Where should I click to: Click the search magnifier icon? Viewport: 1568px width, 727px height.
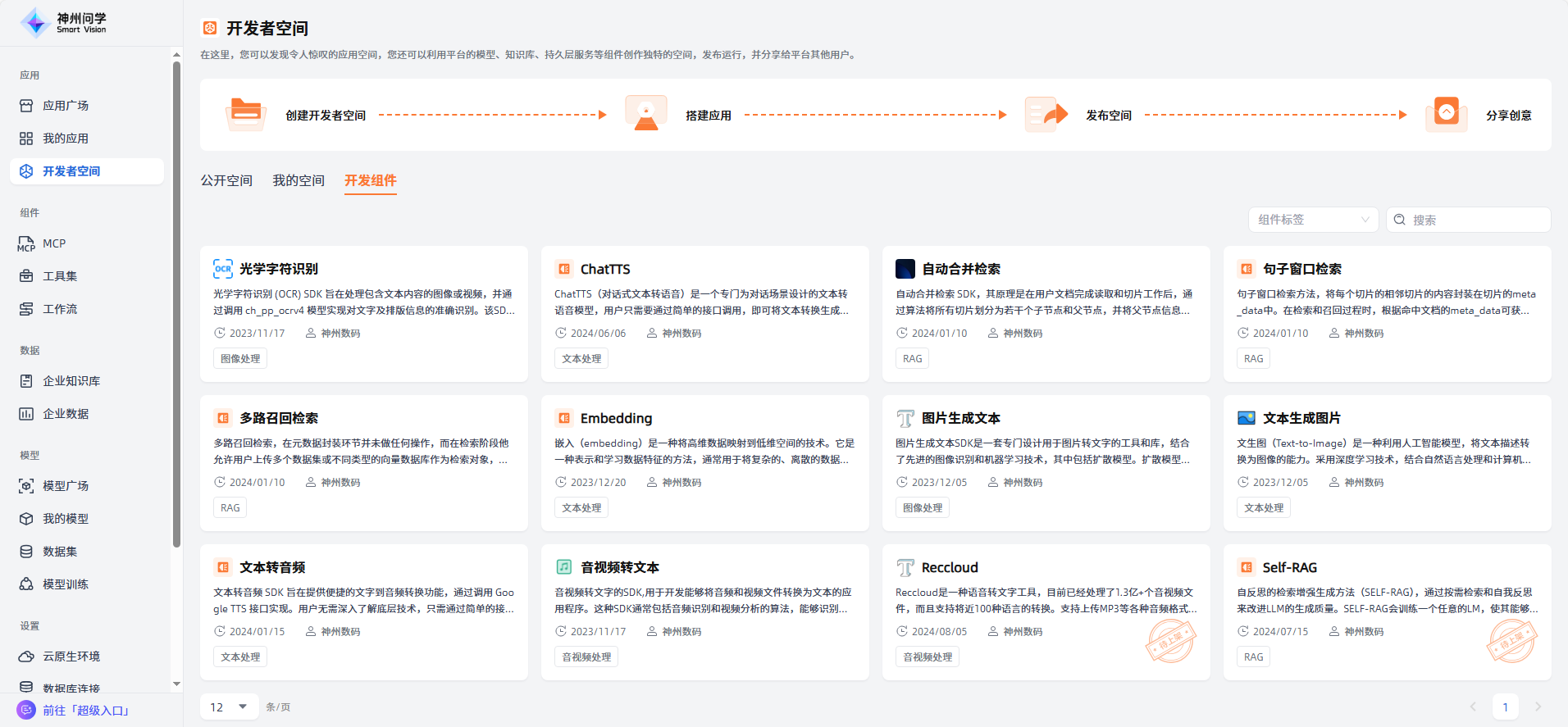tap(1400, 220)
